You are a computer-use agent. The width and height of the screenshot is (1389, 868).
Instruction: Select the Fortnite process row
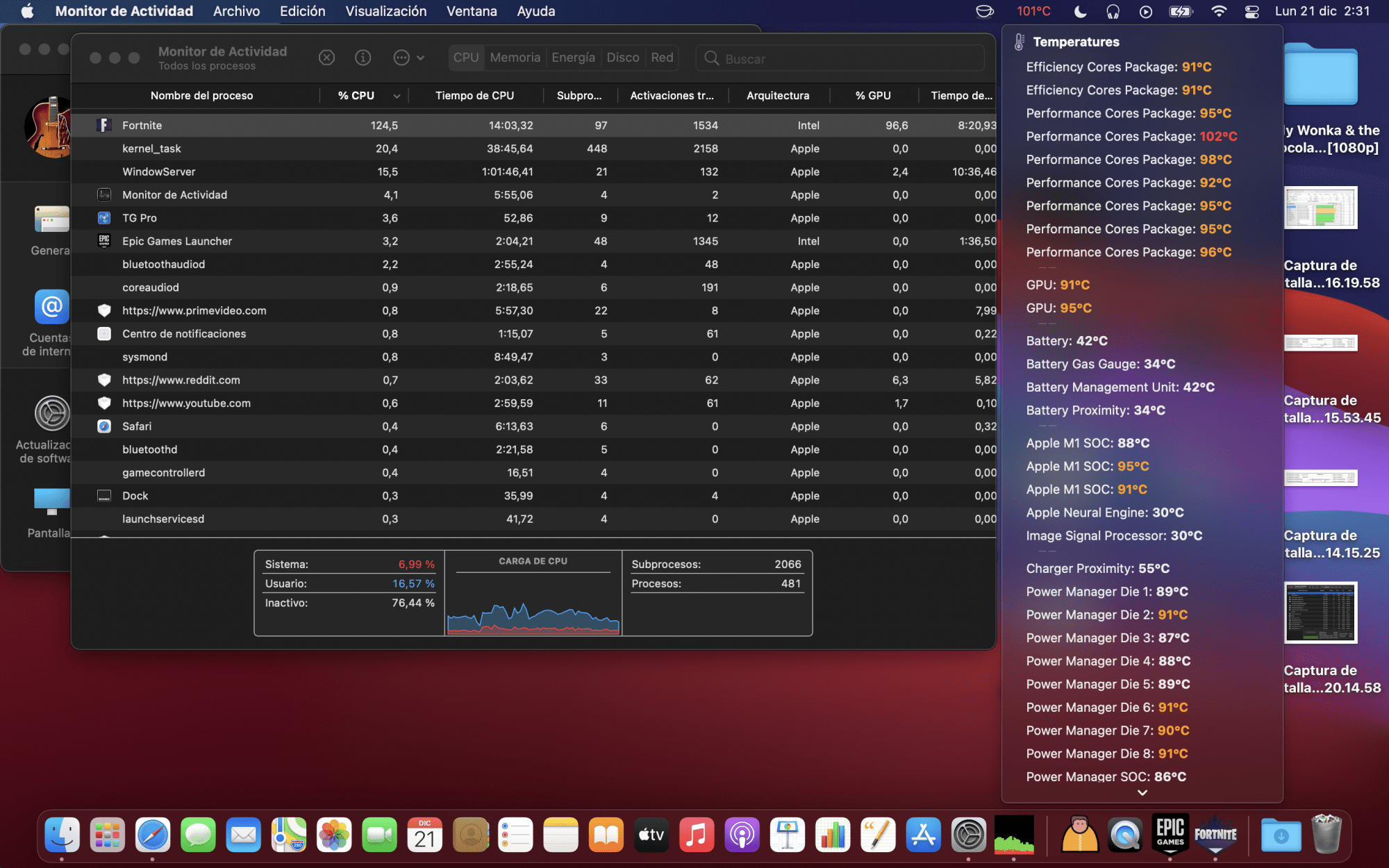pyautogui.click(x=142, y=126)
